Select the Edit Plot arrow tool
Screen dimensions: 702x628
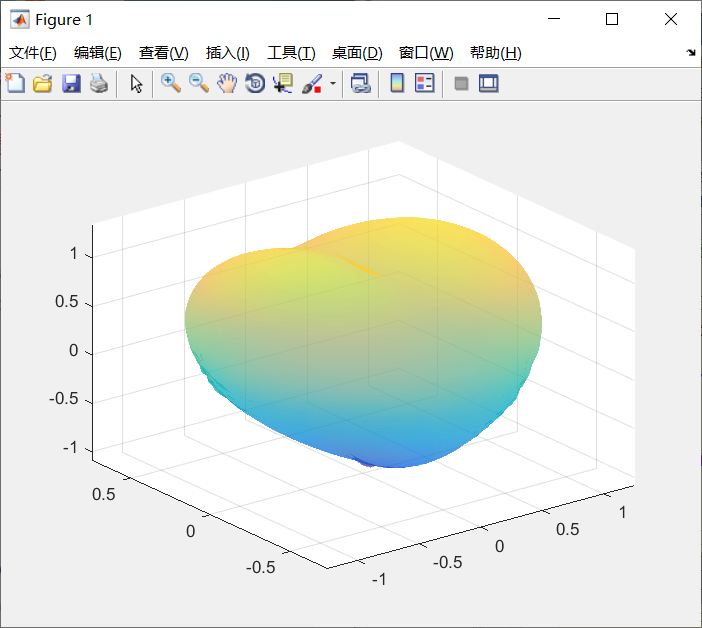[136, 83]
